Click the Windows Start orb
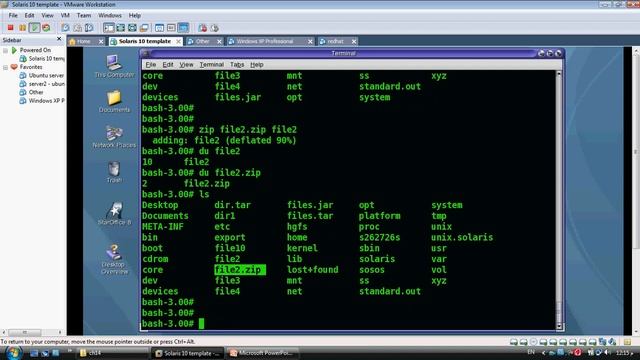This screenshot has height=360, width=640. [13, 352]
